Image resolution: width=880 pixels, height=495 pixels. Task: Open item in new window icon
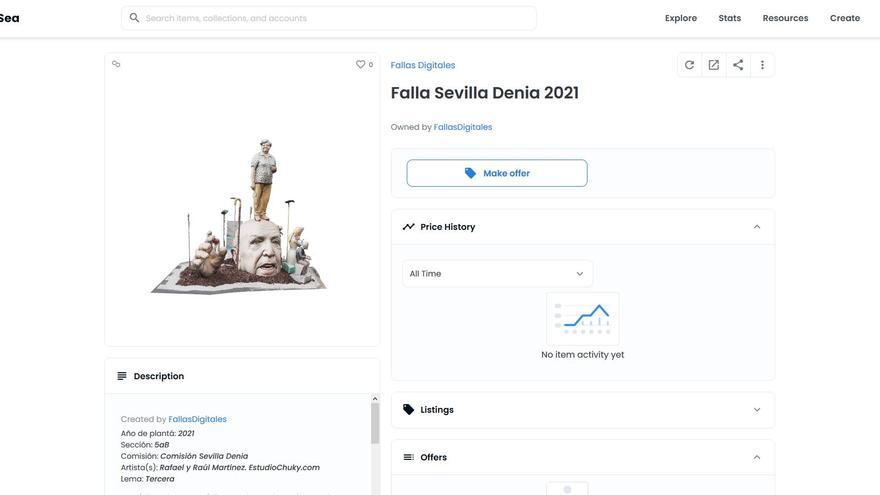(x=714, y=65)
